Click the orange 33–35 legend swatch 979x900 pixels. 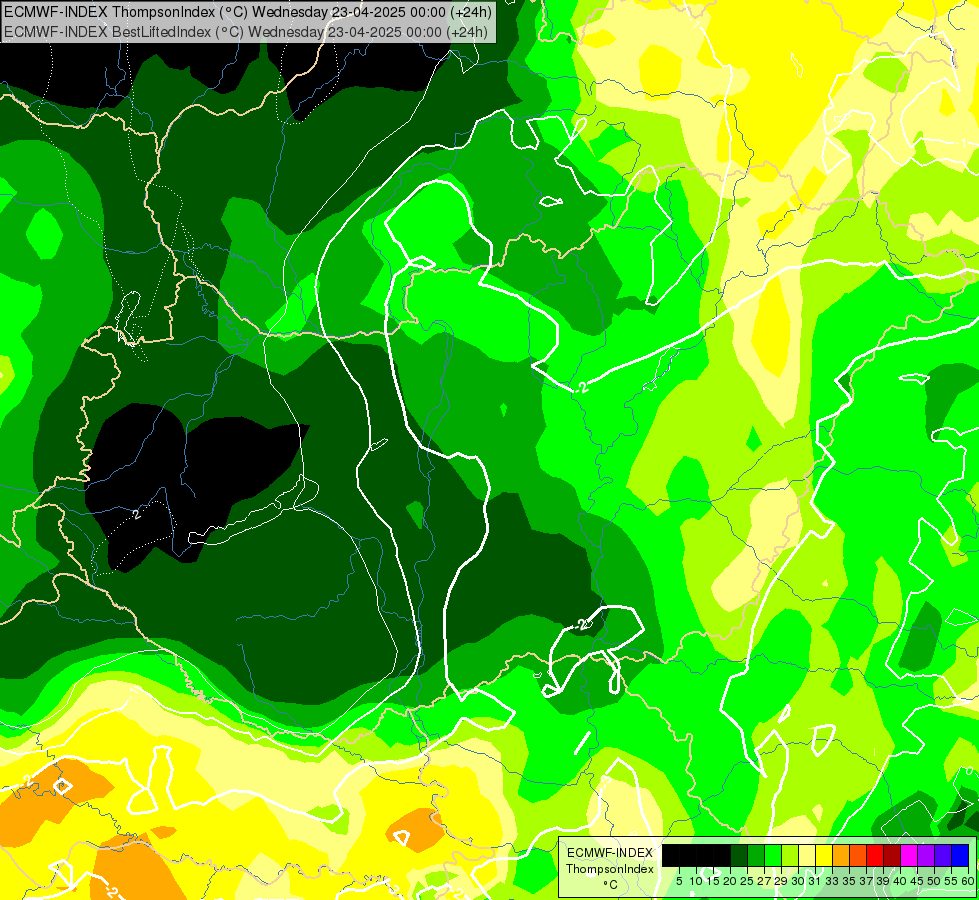pyautogui.click(x=841, y=855)
